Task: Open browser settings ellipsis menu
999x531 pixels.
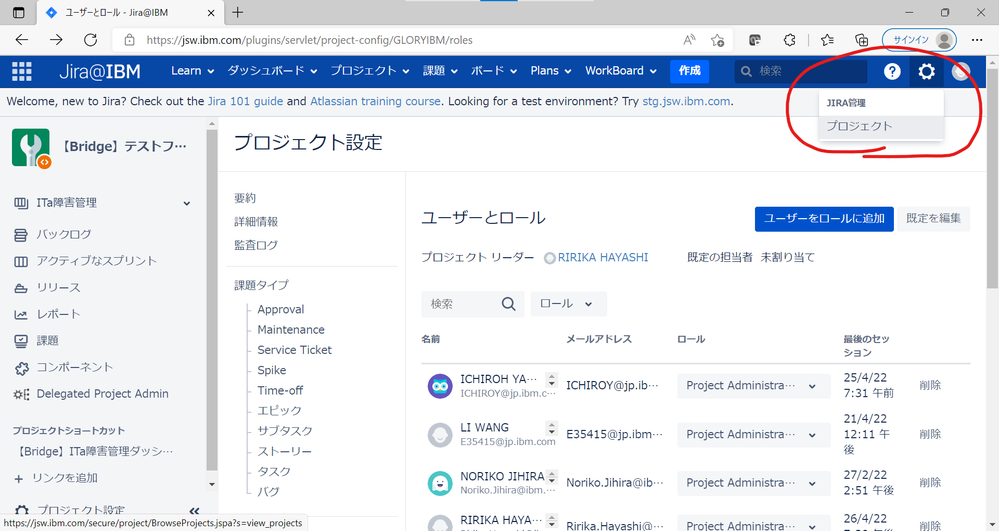Action: (977, 40)
